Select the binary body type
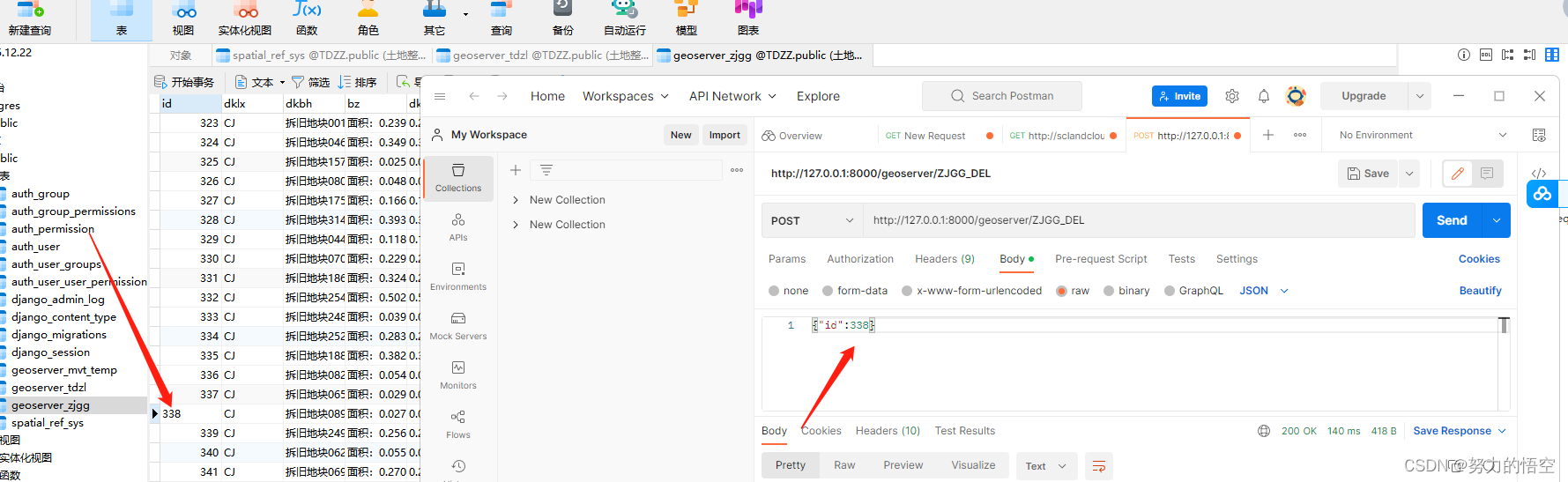Screen dimensions: 1568x482 tap(1109, 291)
